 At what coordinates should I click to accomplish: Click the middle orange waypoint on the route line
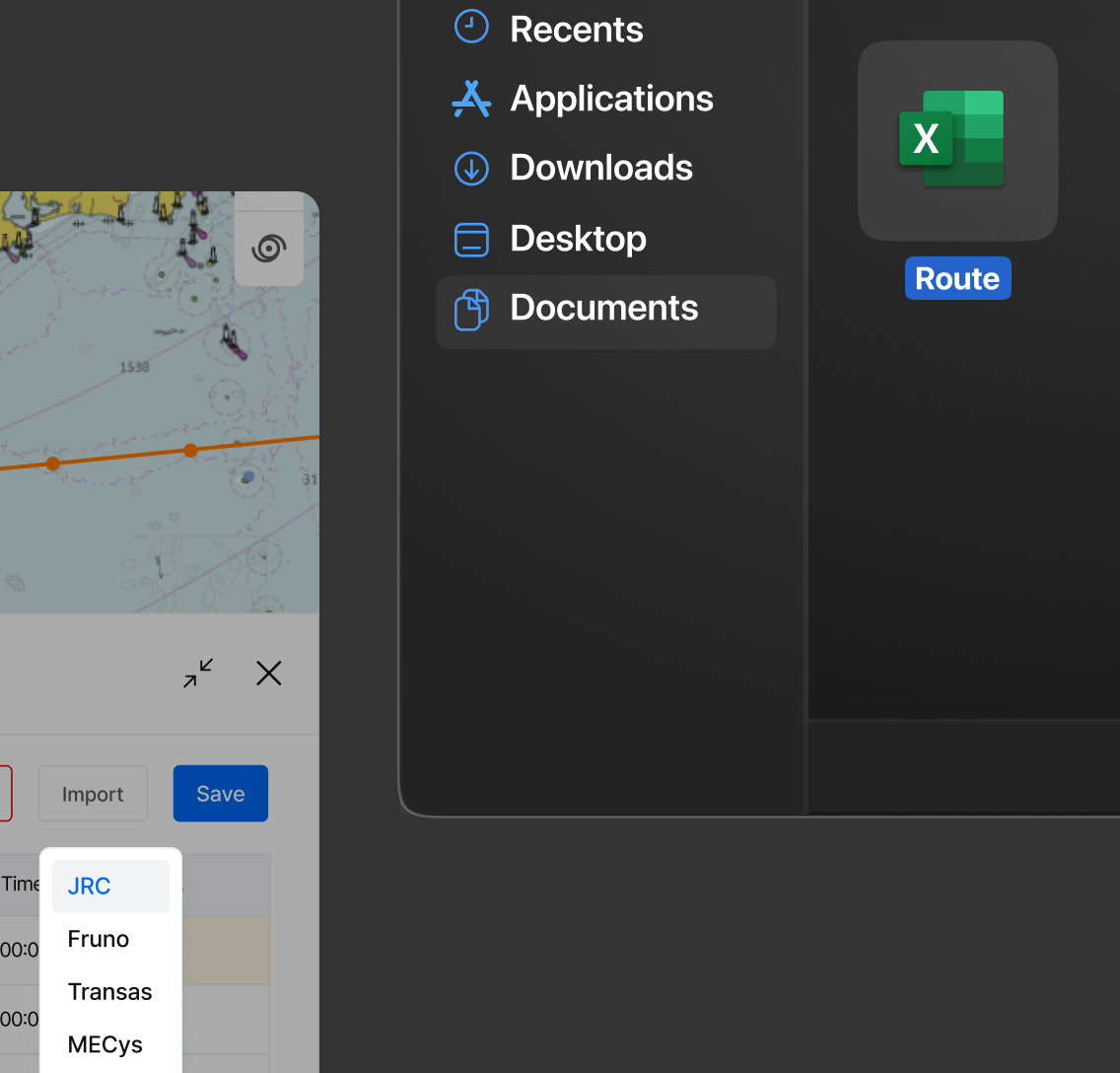pos(190,450)
